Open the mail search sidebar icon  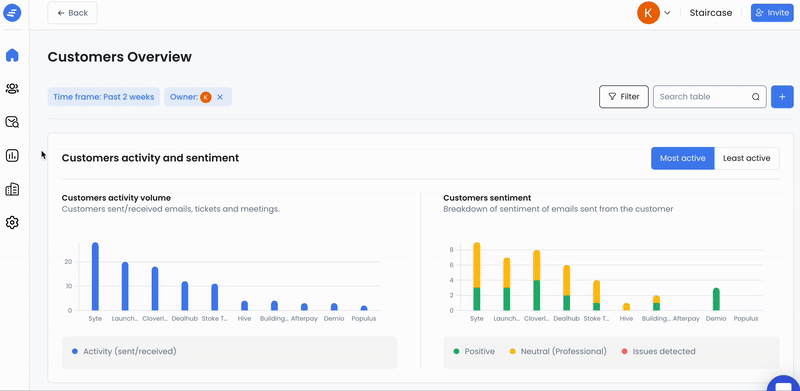[12, 122]
